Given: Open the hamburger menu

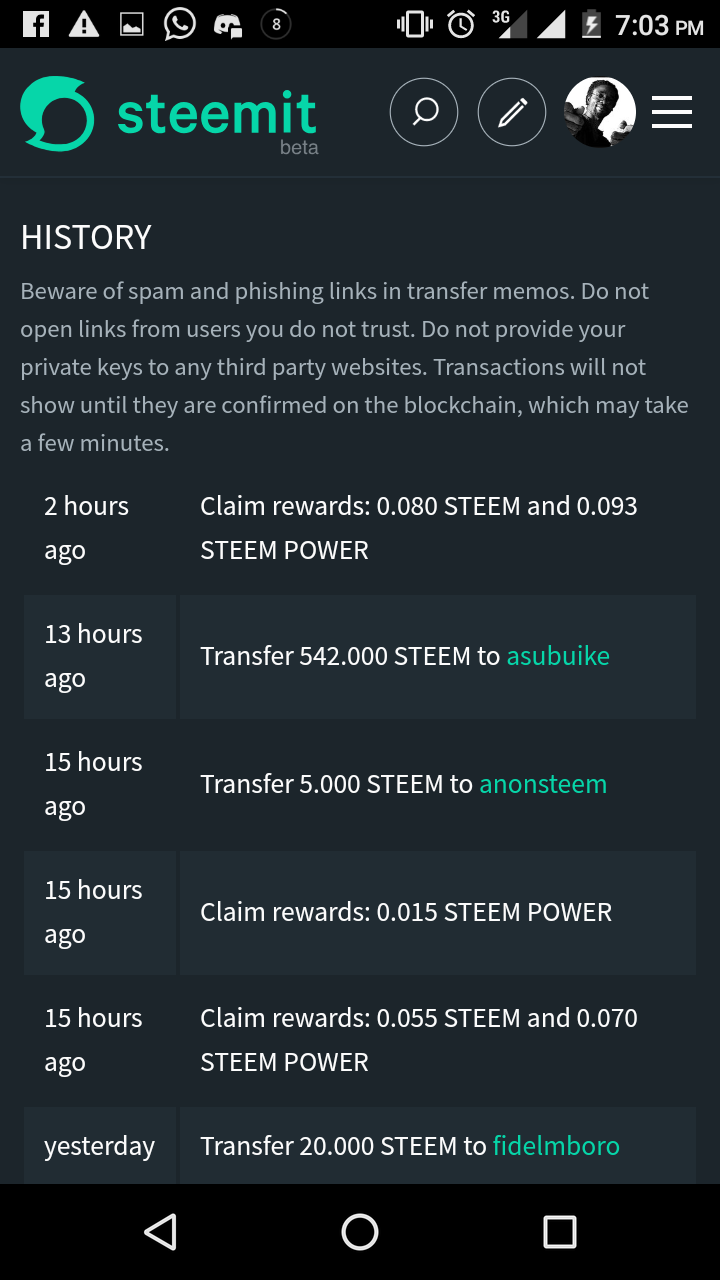Looking at the screenshot, I should pyautogui.click(x=672, y=113).
